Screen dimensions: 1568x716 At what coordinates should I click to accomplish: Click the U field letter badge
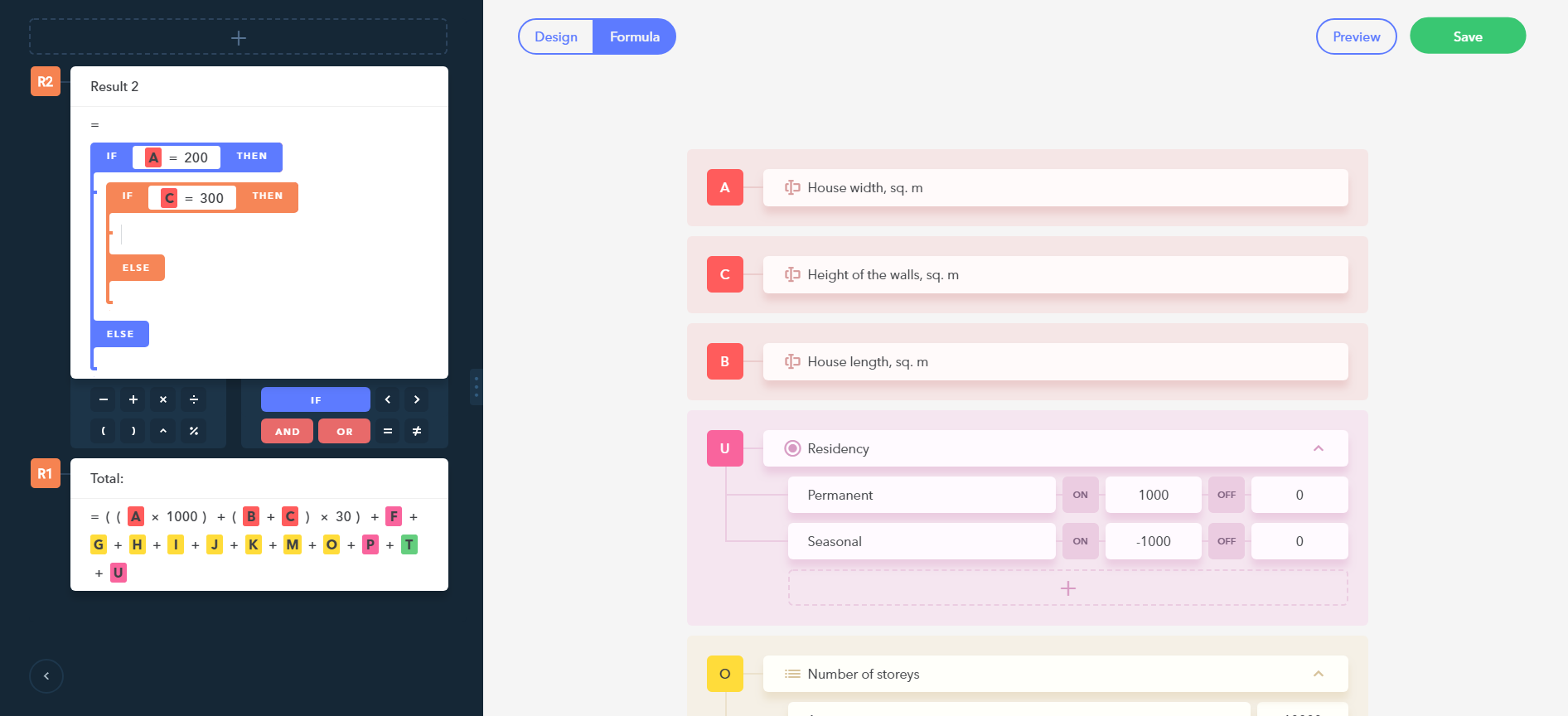(x=725, y=448)
